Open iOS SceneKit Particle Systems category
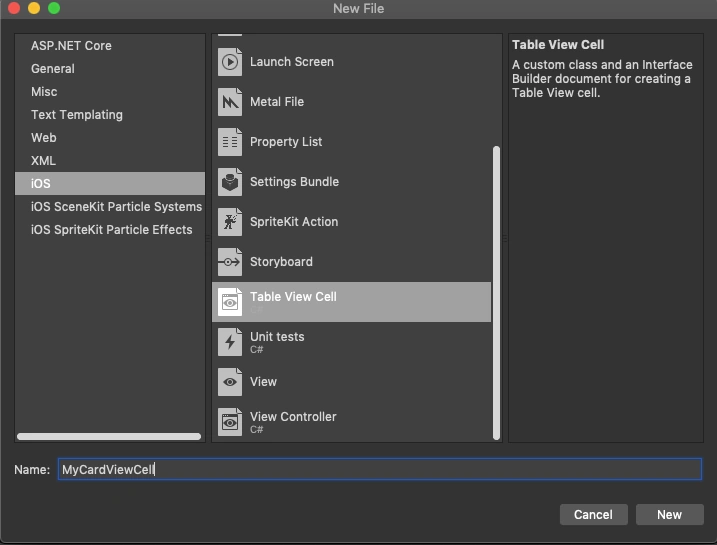Screen dimensions: 717x545 click(110, 207)
